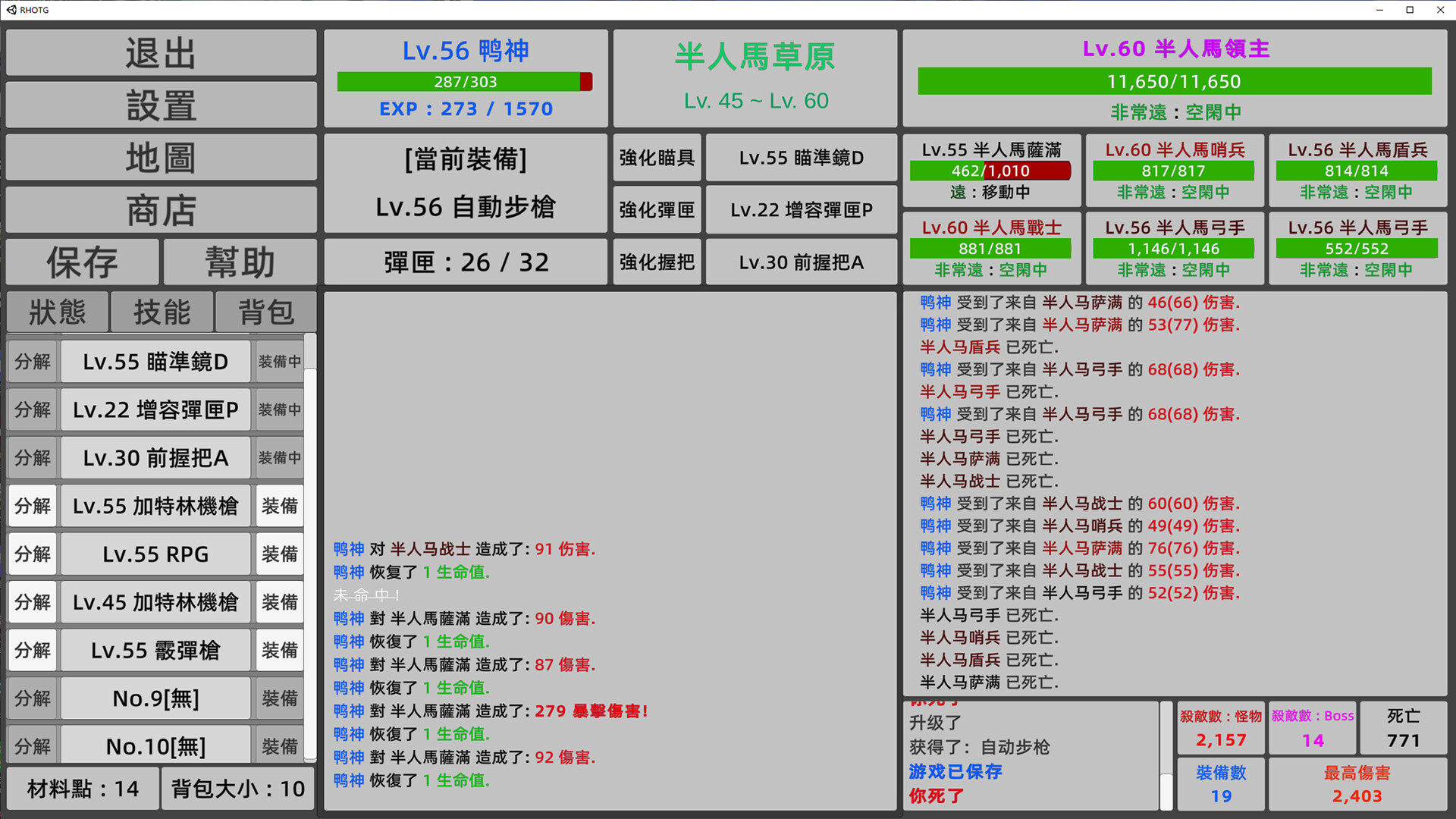Target the Lv.55 半人馬薩滿 enemy
The image size is (1456, 819).
pyautogui.click(x=990, y=170)
